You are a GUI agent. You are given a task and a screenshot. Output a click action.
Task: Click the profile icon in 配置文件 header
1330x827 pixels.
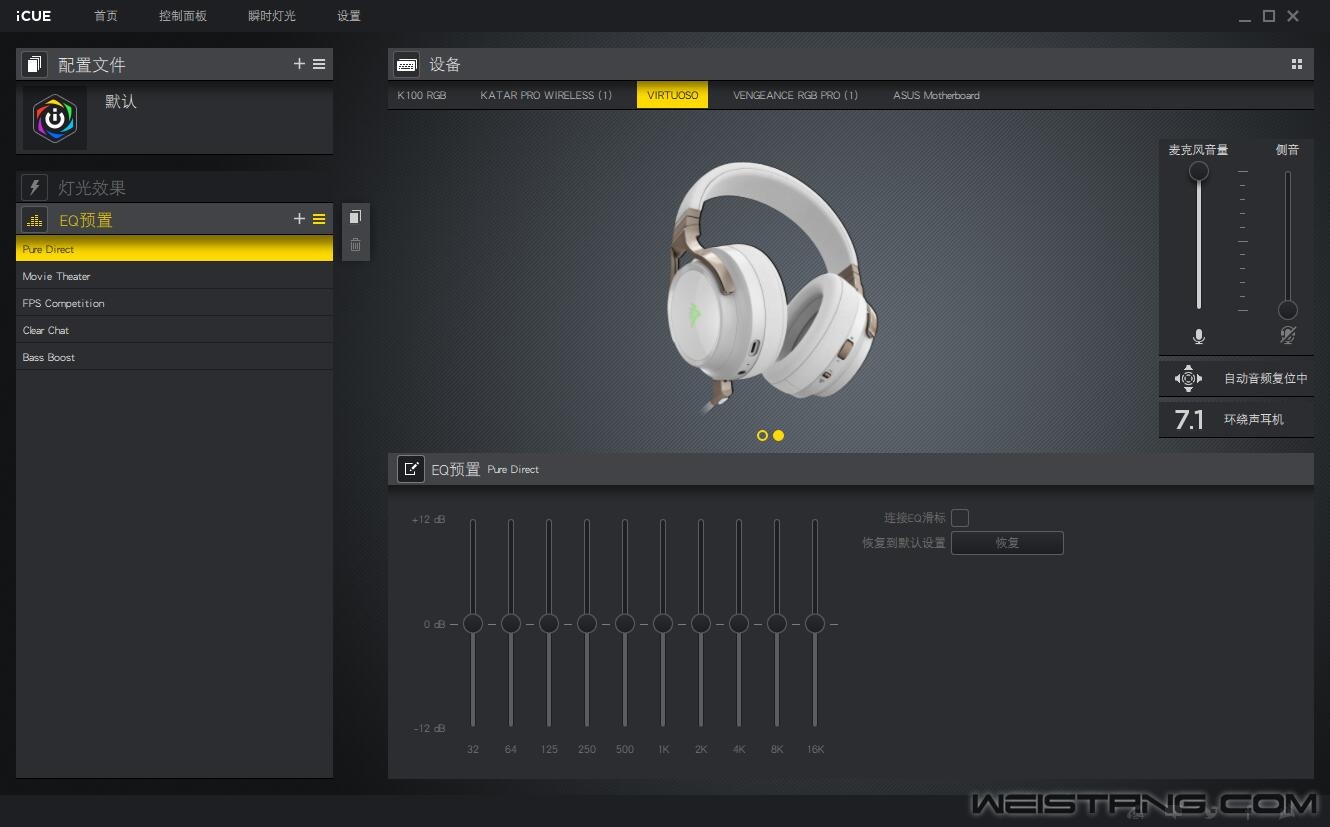pyautogui.click(x=35, y=64)
